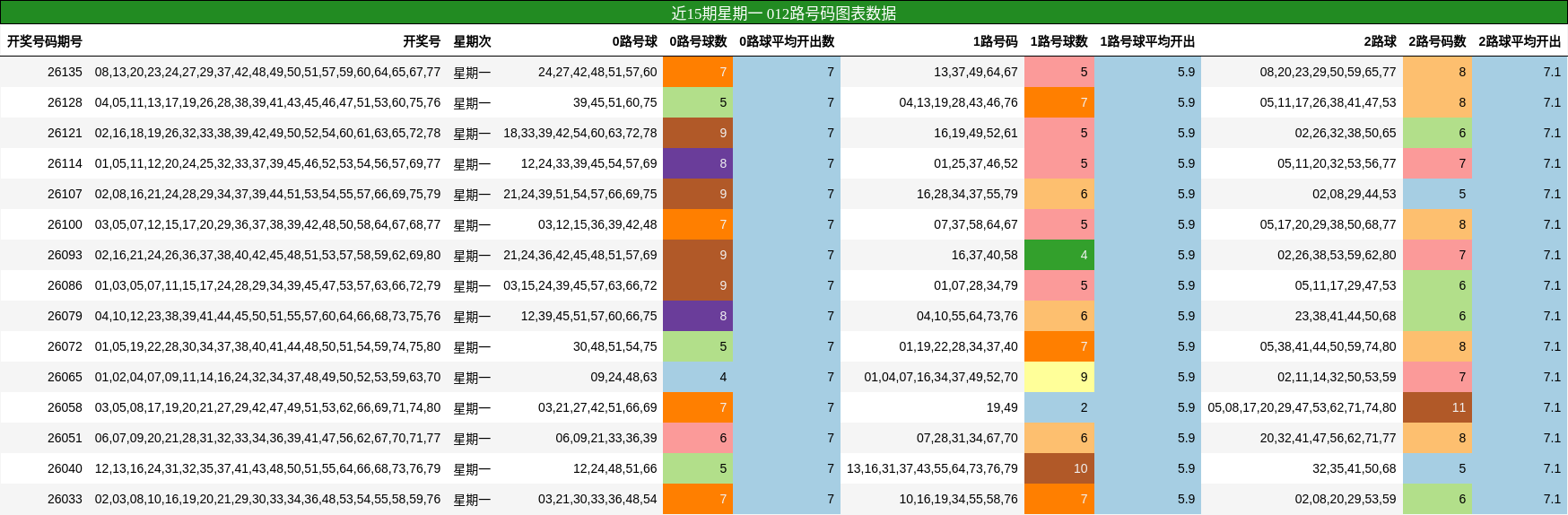Select period number 26040

[65, 468]
